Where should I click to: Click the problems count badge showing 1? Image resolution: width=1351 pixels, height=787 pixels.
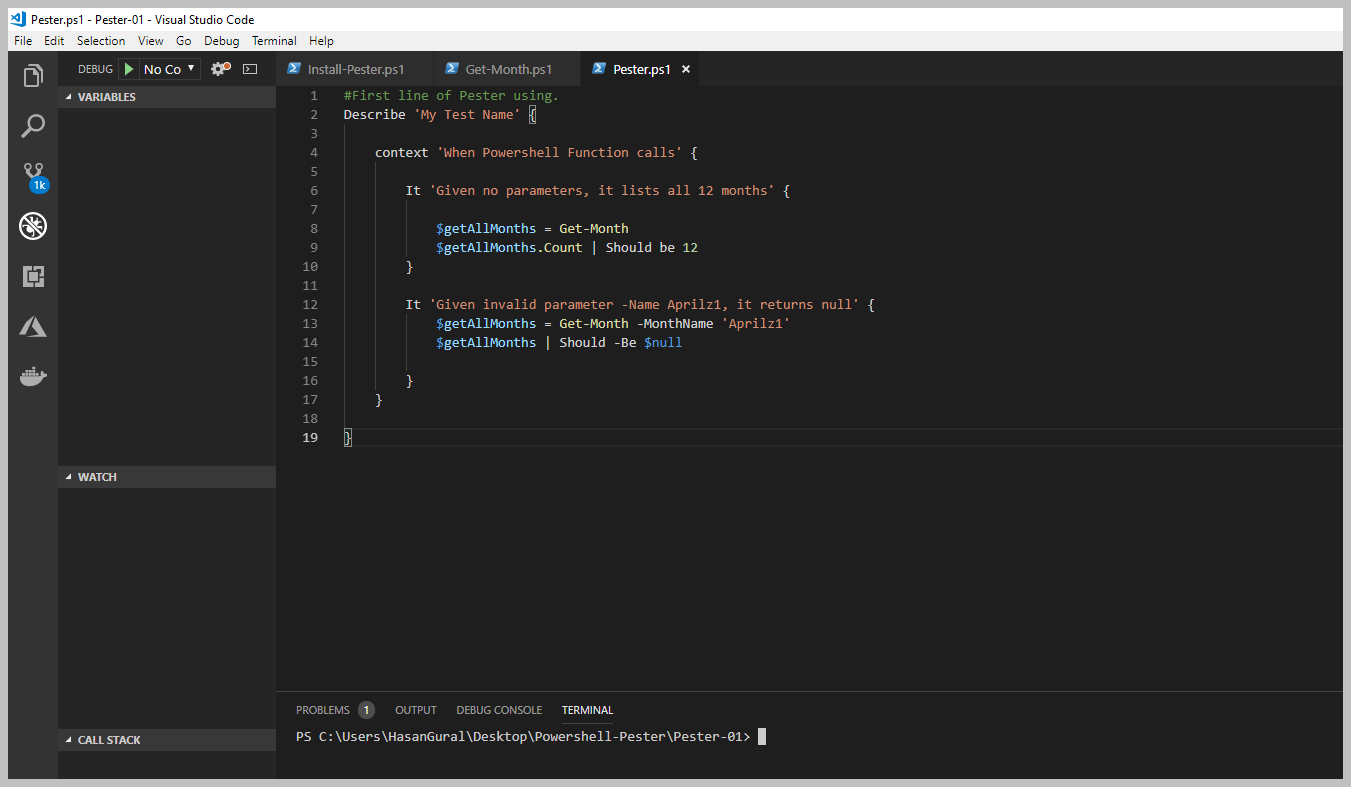pos(366,710)
